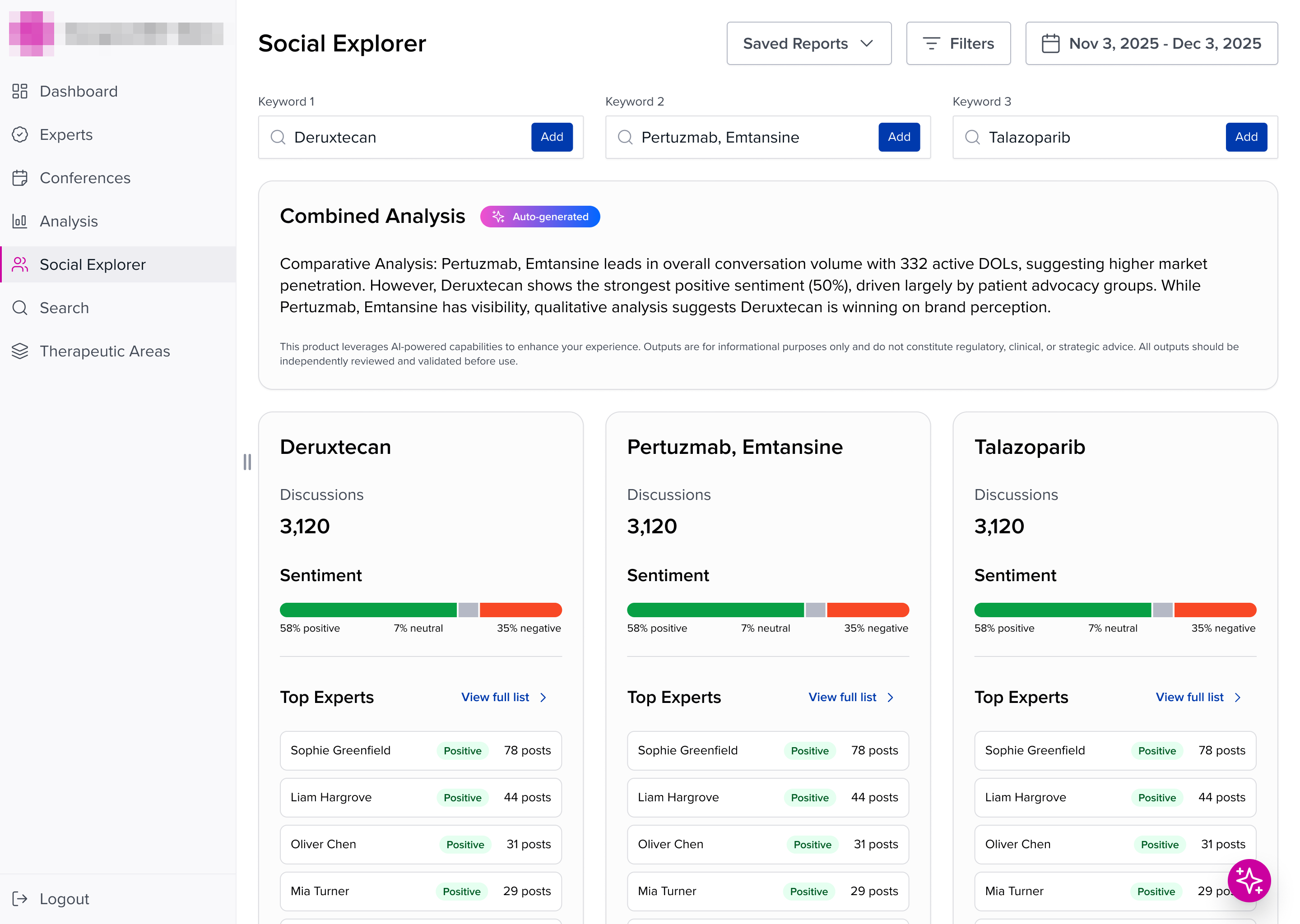The width and height of the screenshot is (1300, 924).
Task: Click Add button for Keyword 1 Deruxtecan
Action: coord(552,137)
